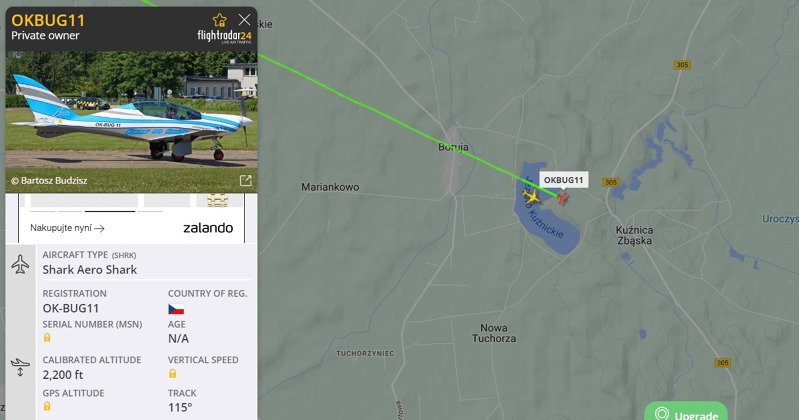Click the Czech flag under Country of Reg.
Image resolution: width=799 pixels, height=420 pixels.
[x=176, y=309]
